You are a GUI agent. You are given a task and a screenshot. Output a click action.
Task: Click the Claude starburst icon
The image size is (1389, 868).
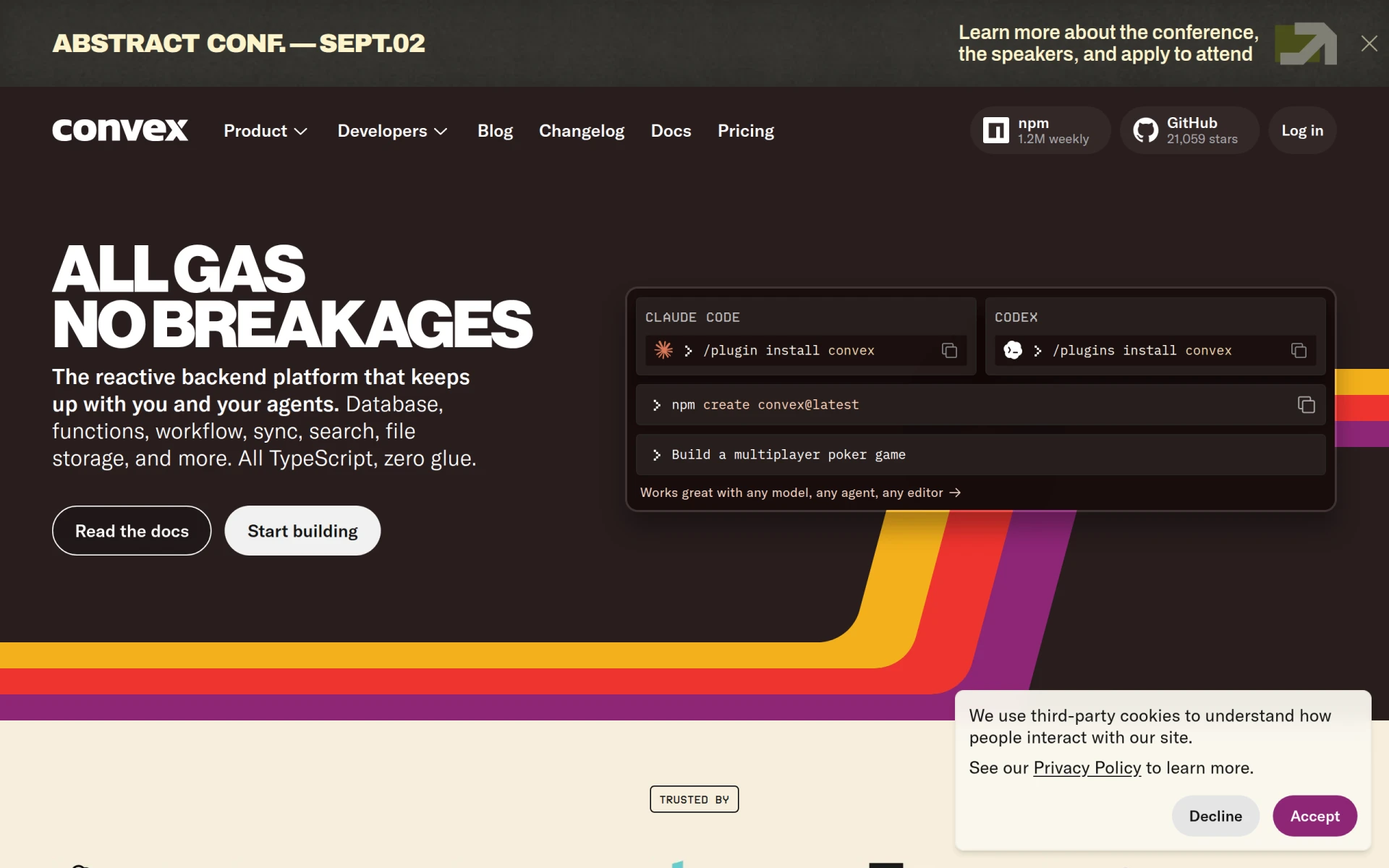coord(663,350)
